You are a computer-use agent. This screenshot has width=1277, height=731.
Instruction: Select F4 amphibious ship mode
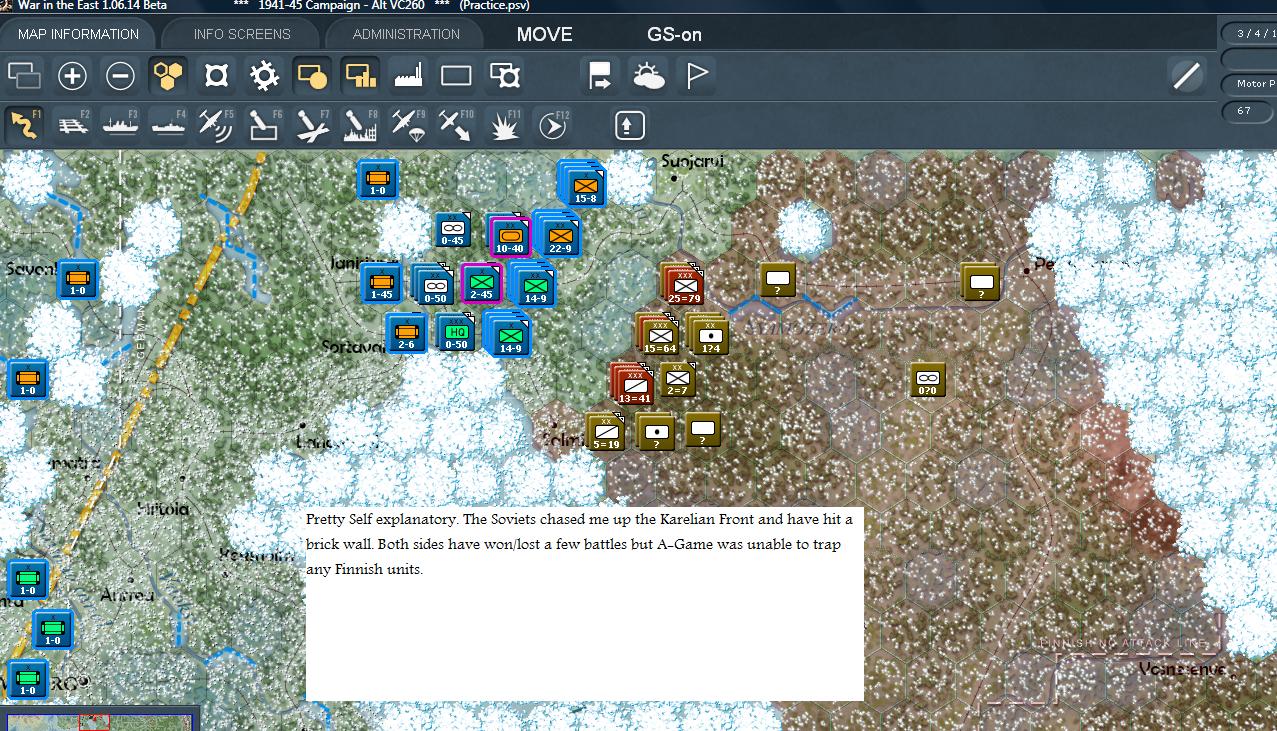(x=168, y=125)
